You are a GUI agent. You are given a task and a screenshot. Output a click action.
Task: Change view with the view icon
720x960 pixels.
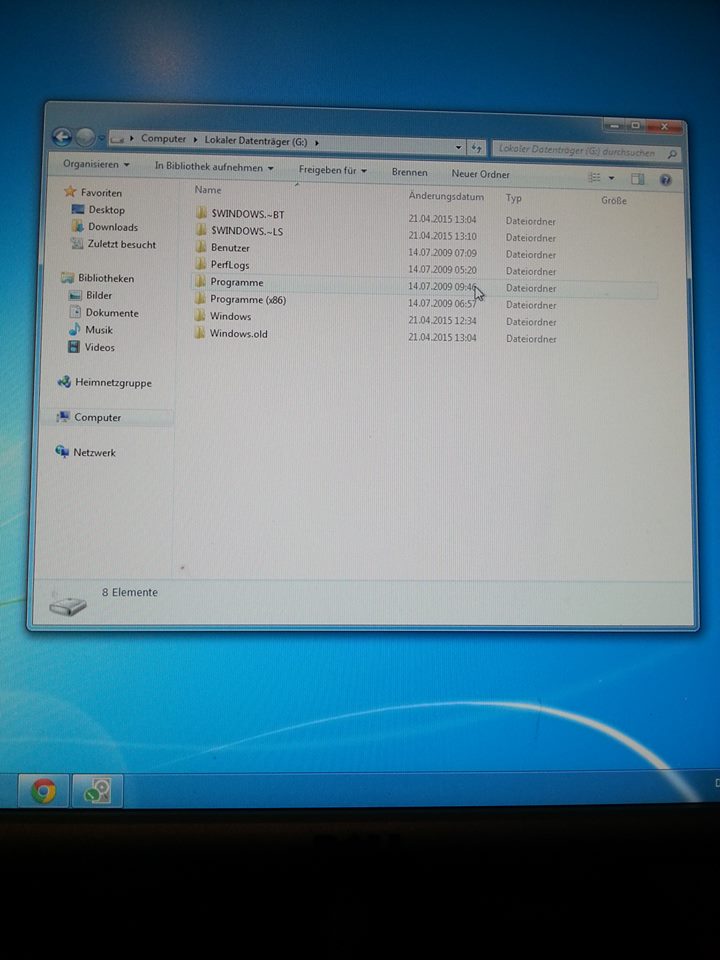point(594,177)
